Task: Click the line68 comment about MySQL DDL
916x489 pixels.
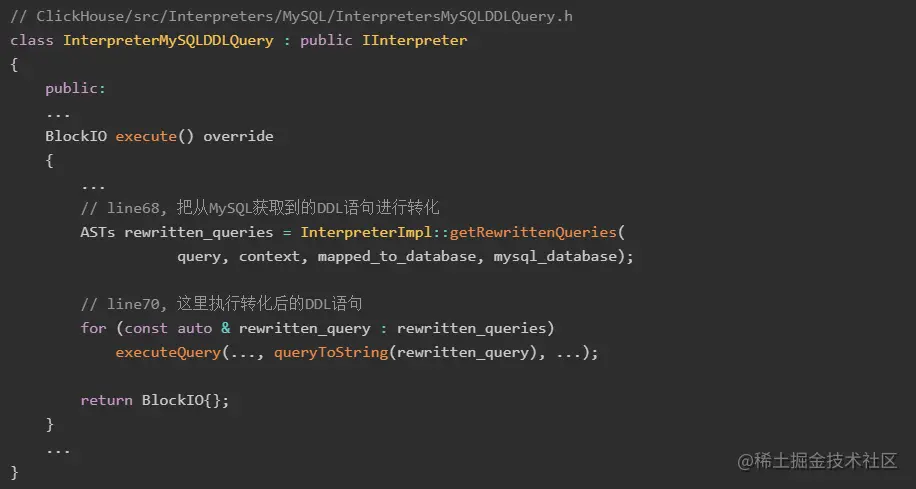Action: (x=260, y=208)
